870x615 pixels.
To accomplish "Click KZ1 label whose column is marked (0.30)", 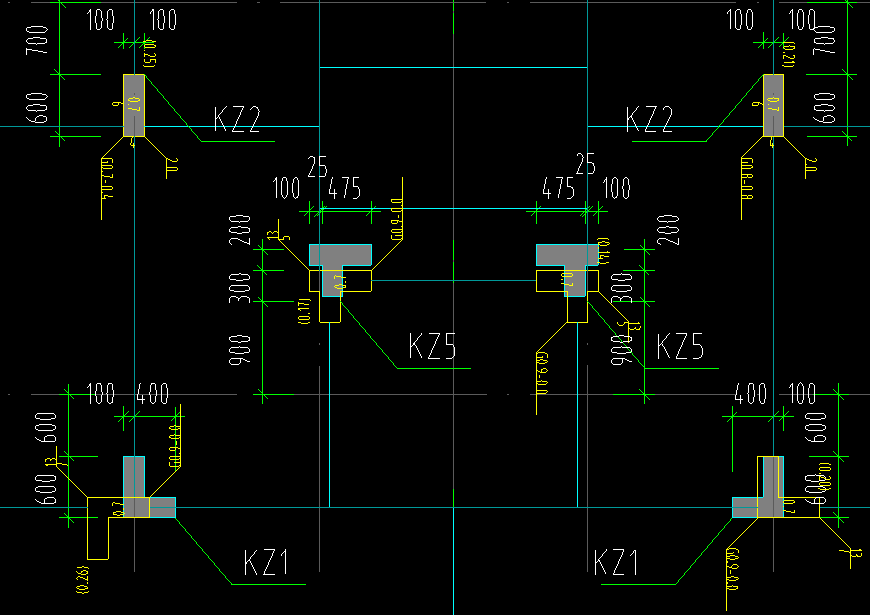I will coord(616,562).
